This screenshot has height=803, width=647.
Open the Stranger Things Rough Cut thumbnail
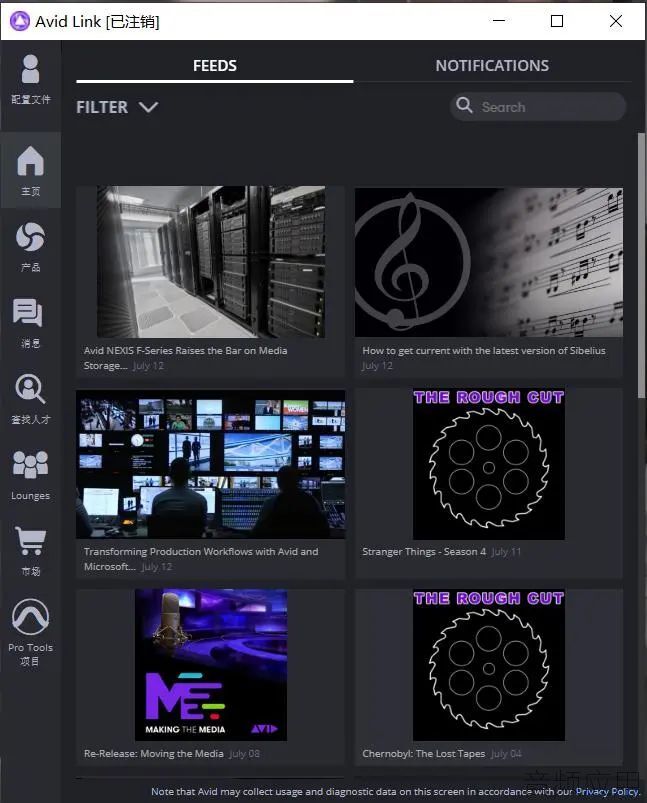click(489, 463)
